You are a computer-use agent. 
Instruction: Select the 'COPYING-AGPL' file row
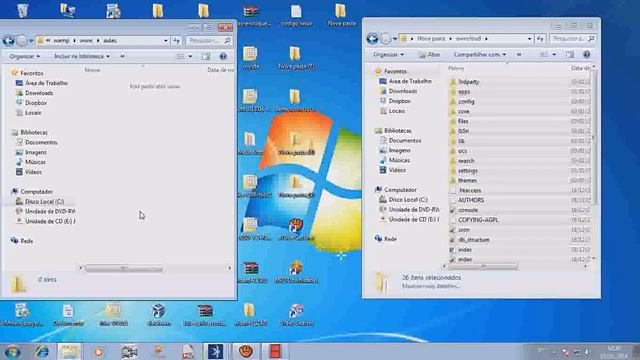click(x=519, y=220)
